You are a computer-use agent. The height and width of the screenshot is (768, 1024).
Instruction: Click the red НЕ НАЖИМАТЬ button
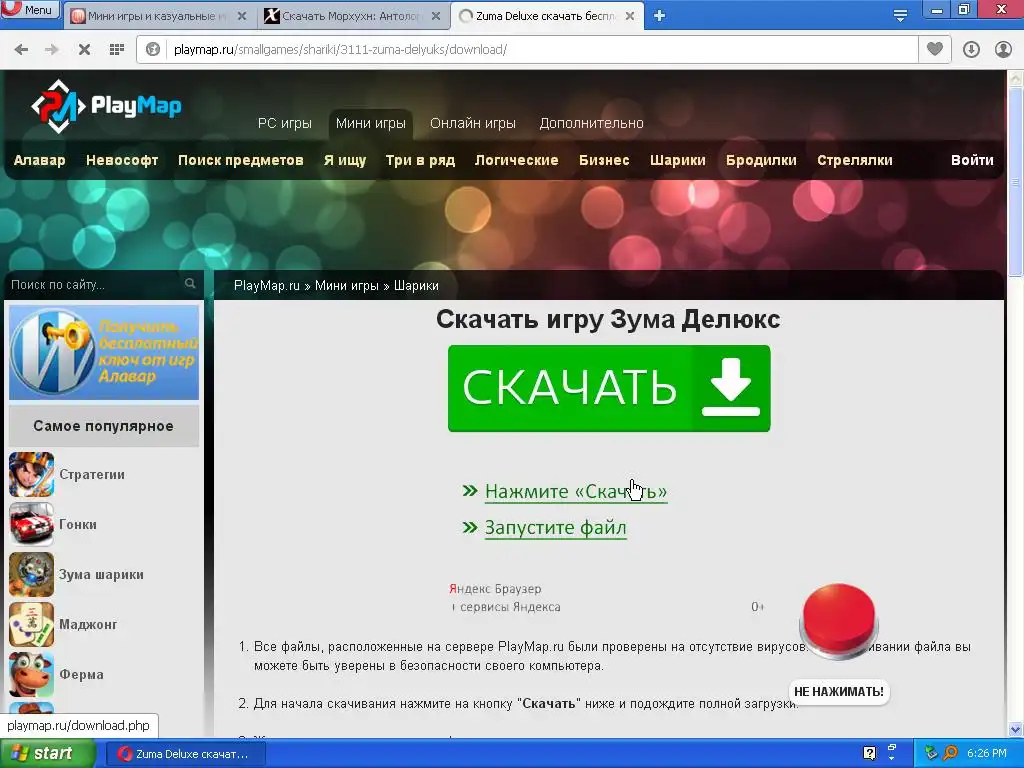839,622
